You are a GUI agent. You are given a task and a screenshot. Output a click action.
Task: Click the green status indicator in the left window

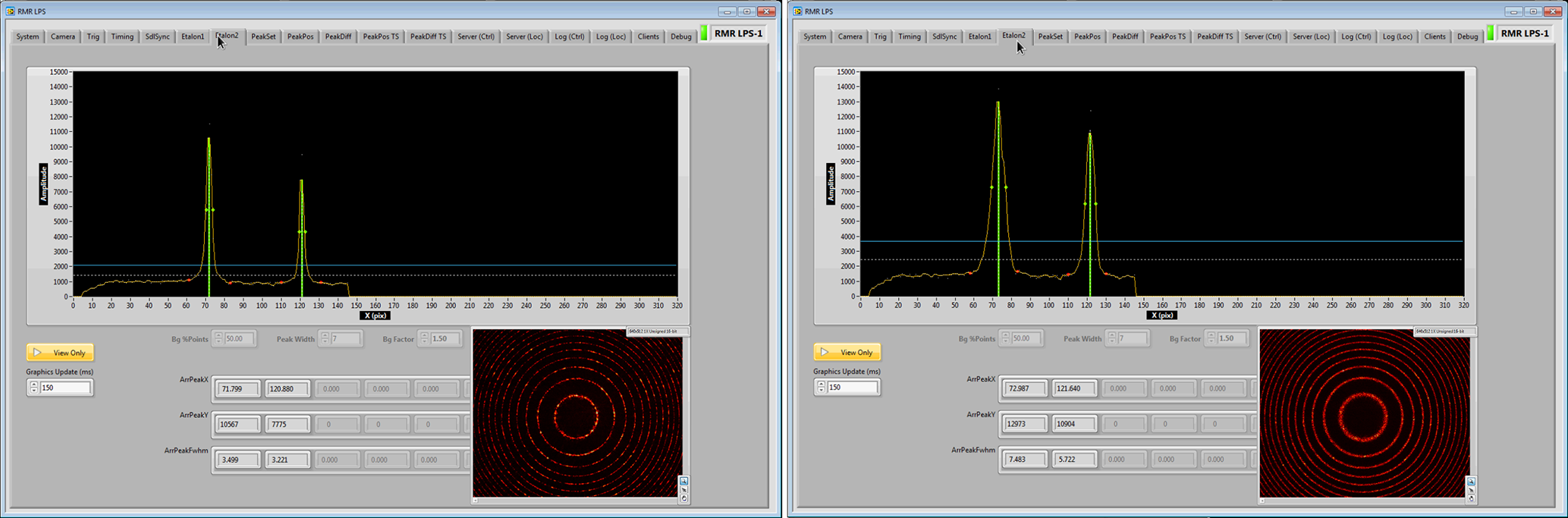pos(703,33)
